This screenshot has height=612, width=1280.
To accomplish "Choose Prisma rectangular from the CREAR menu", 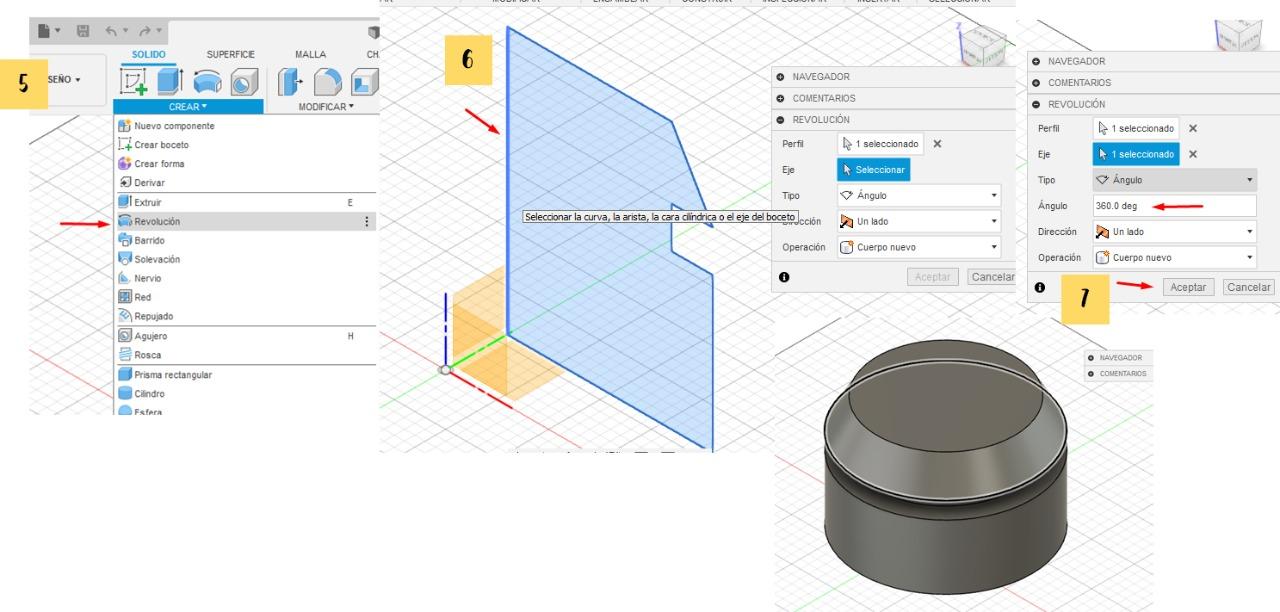I will [245, 375].
